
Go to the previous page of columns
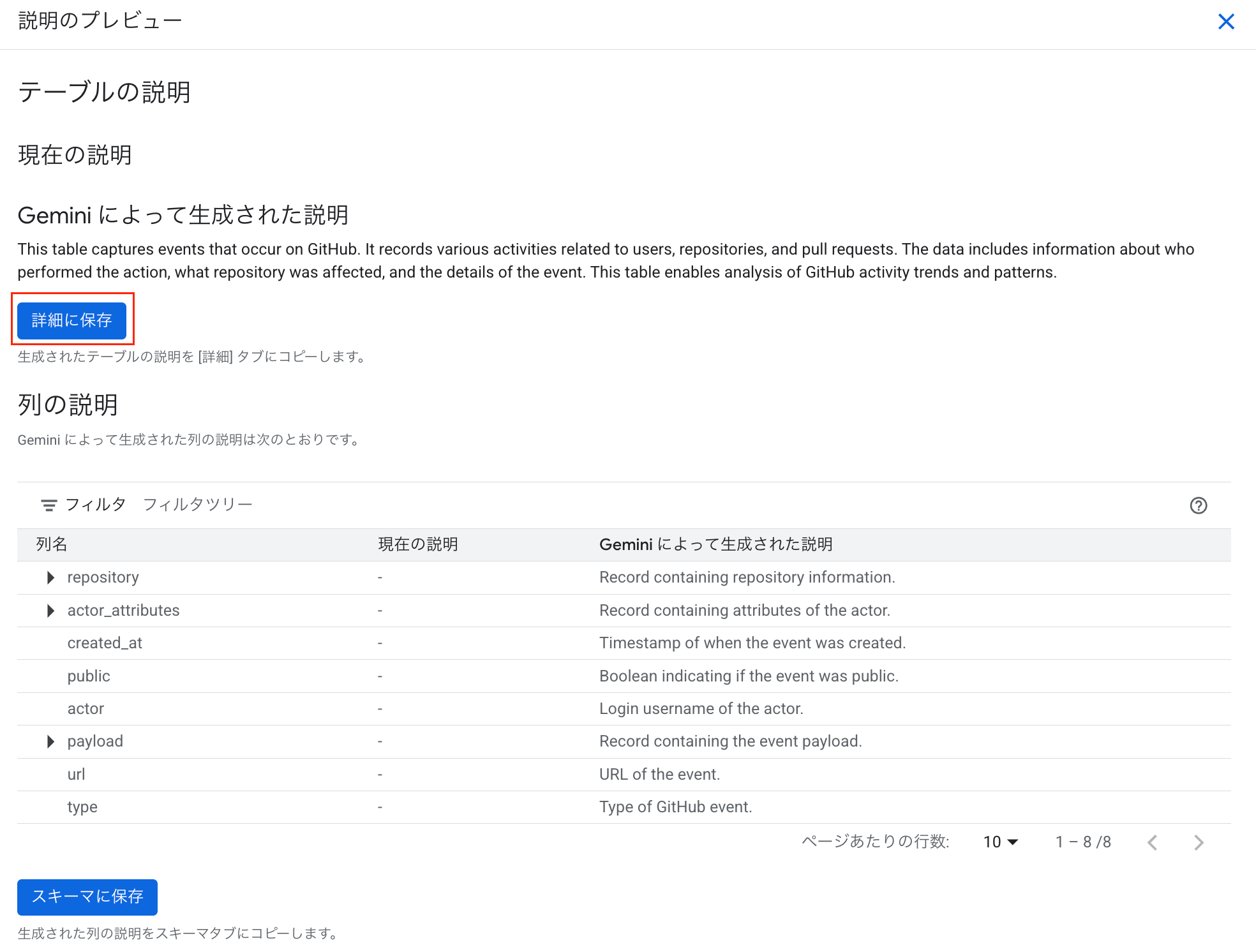click(1153, 842)
